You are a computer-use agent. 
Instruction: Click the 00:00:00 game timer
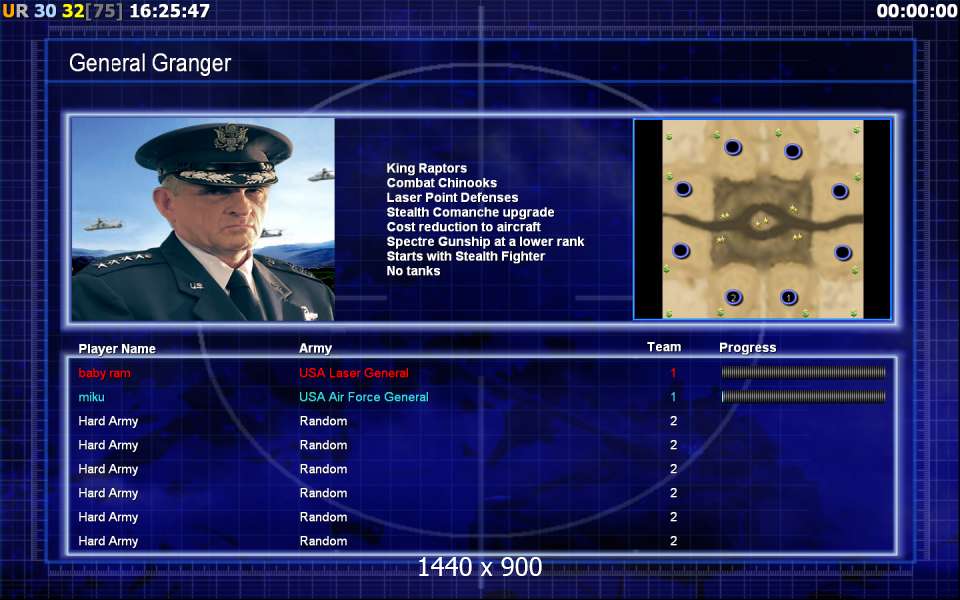[917, 11]
